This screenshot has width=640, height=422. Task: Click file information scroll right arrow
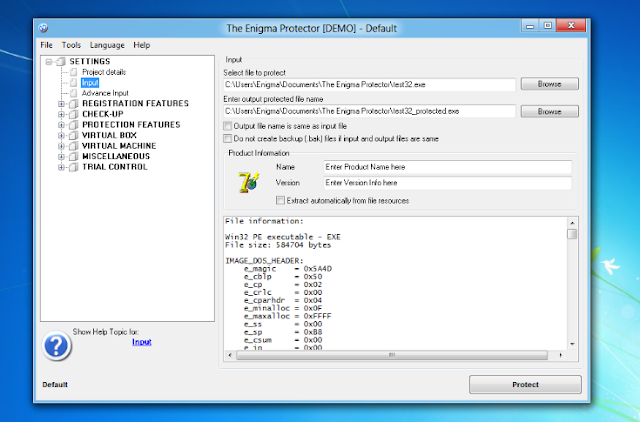coord(561,355)
